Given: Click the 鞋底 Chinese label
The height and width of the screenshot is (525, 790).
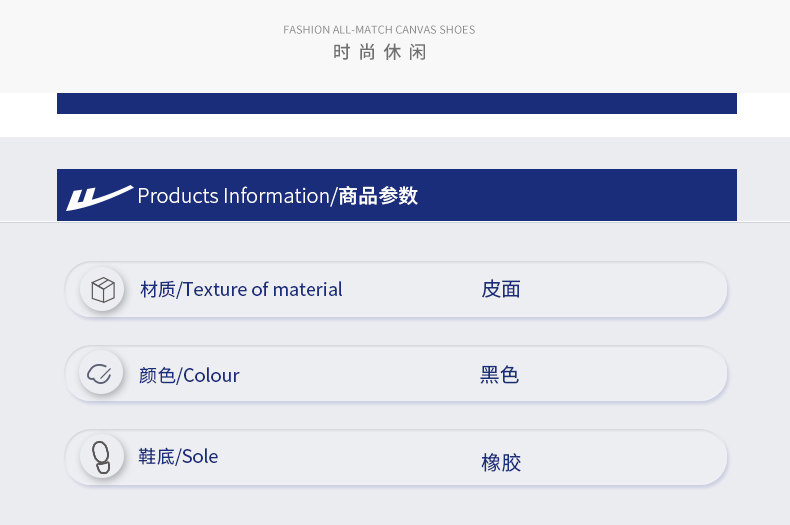Looking at the screenshot, I should click(x=156, y=457).
